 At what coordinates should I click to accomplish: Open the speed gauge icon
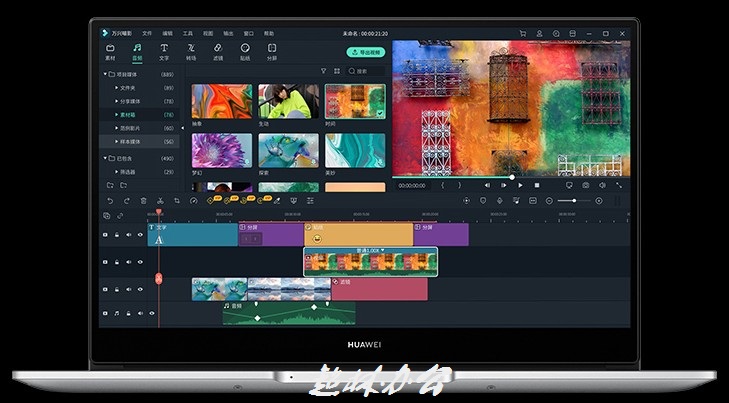pyautogui.click(x=194, y=201)
